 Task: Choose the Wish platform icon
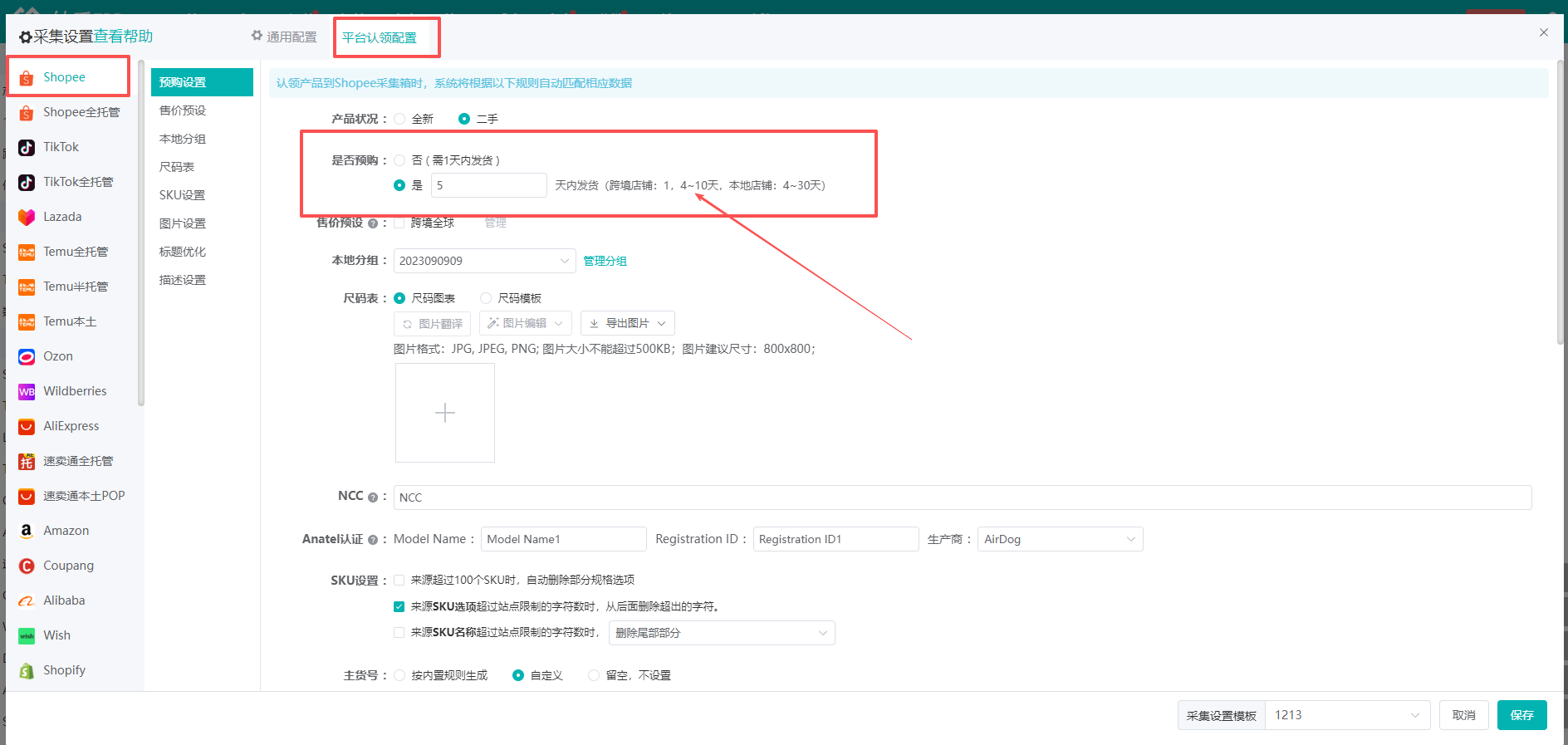[27, 636]
